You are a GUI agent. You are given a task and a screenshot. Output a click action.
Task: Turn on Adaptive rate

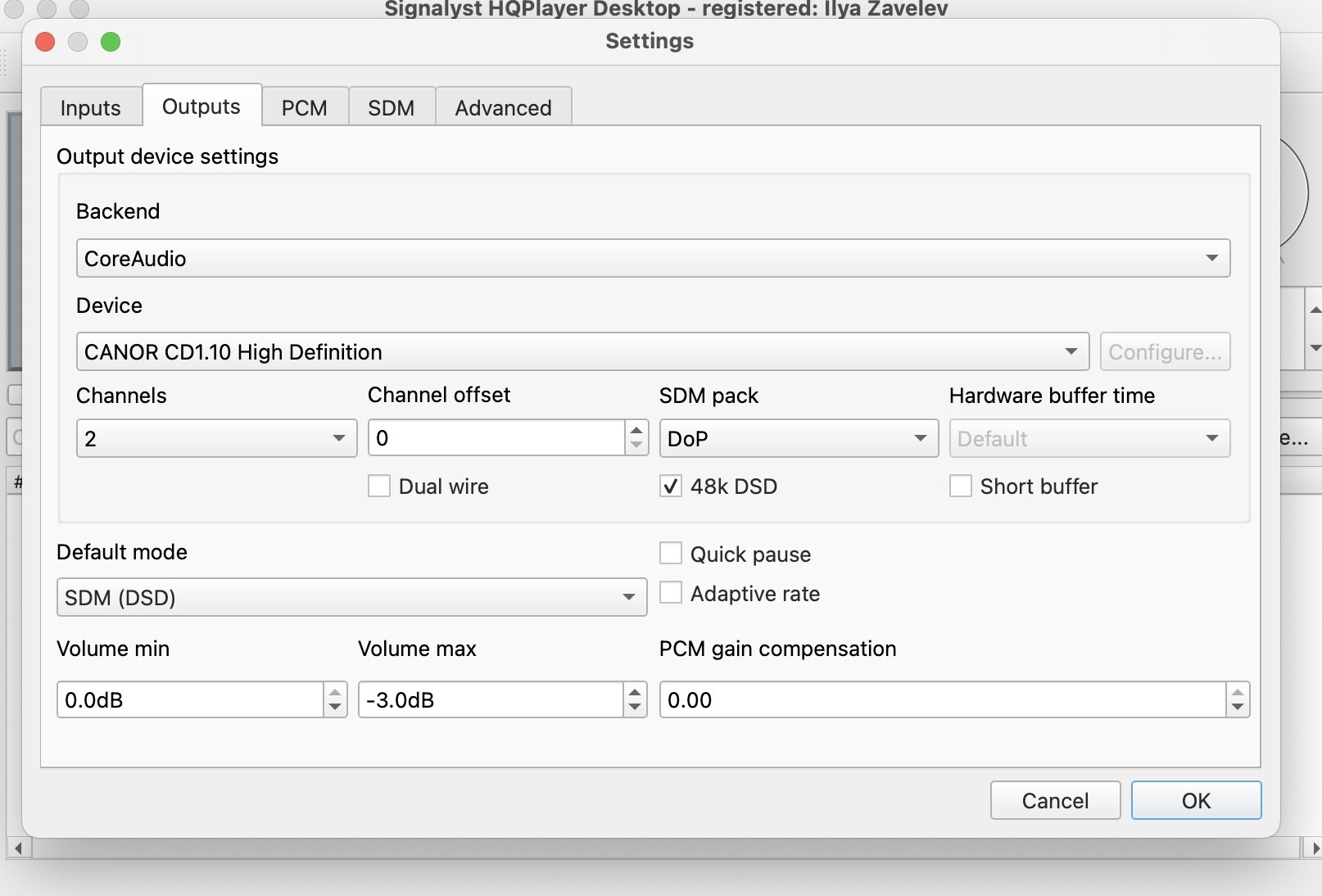(x=671, y=592)
